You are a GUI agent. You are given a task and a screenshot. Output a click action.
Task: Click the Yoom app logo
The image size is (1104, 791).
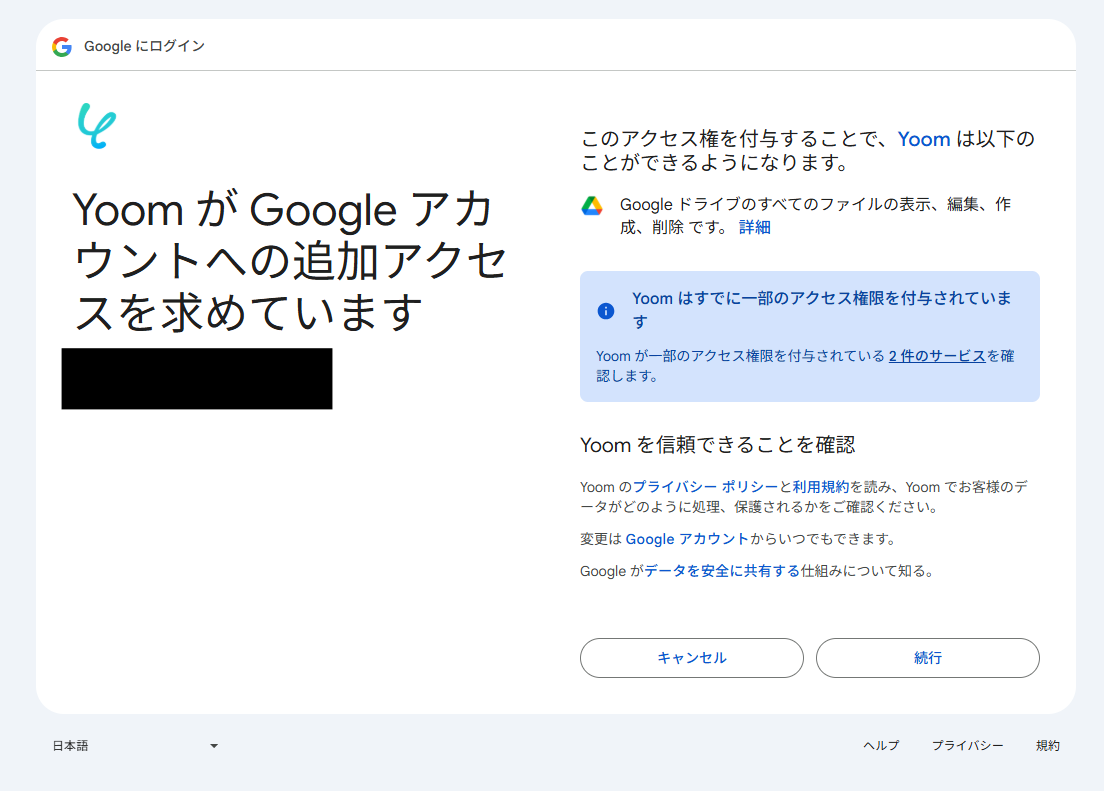97,127
